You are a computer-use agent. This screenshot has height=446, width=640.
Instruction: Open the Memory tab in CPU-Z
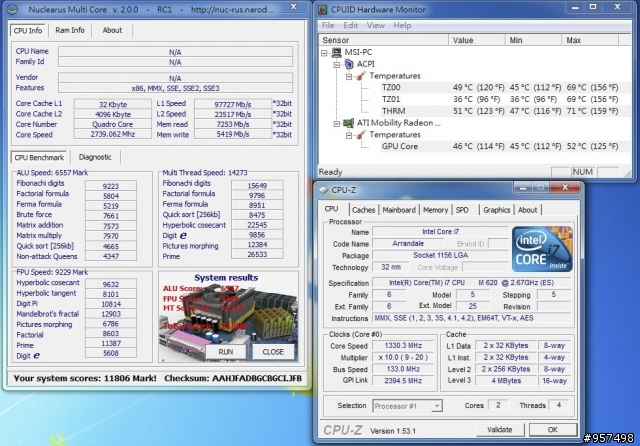[435, 210]
